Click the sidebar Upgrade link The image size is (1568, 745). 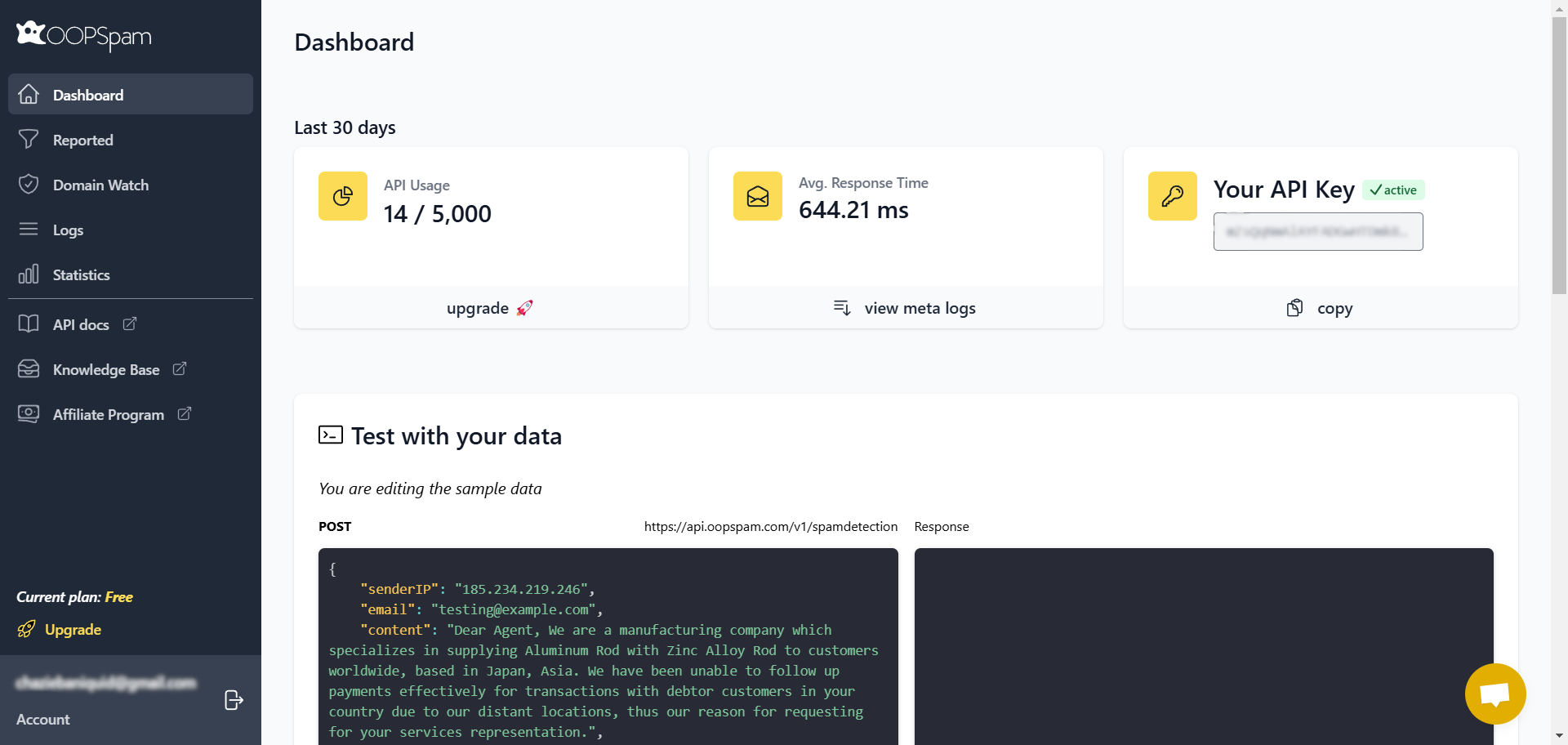pos(73,630)
